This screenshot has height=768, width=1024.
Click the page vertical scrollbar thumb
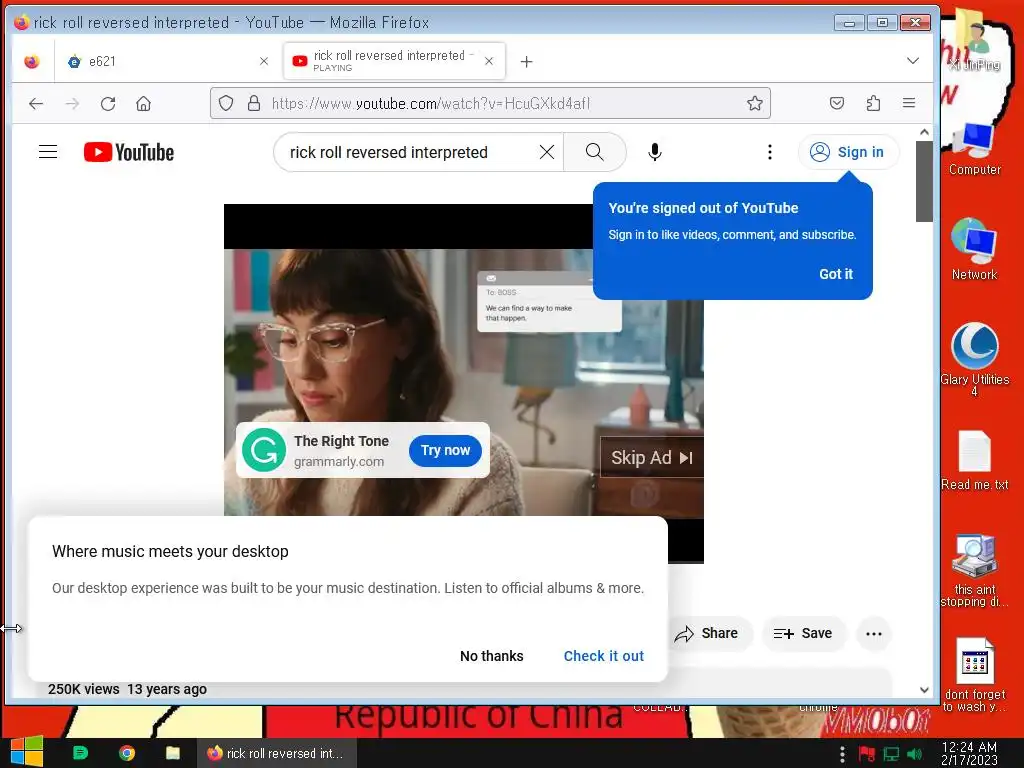924,181
